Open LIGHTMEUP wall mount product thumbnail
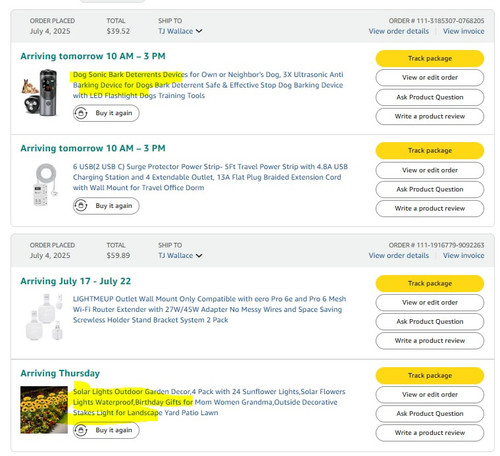Viewport: 500px width, 456px height. click(x=44, y=317)
